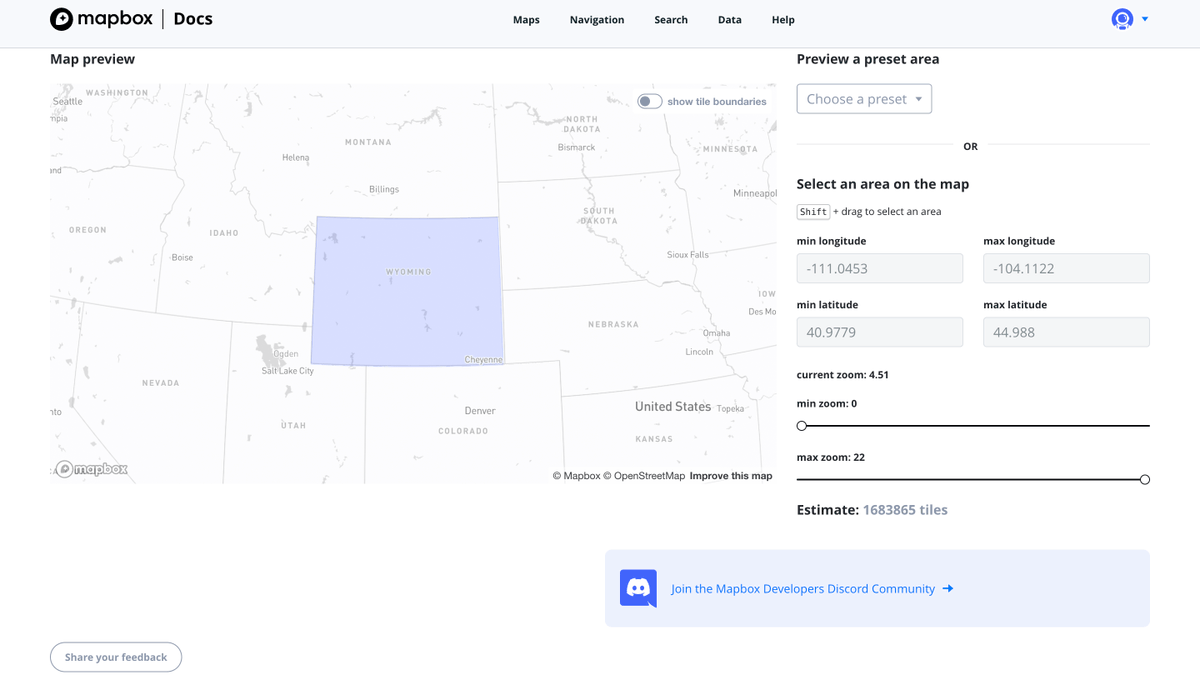Screen dimensions: 1200x675
Task: Open the Help menu
Action: [783, 20]
